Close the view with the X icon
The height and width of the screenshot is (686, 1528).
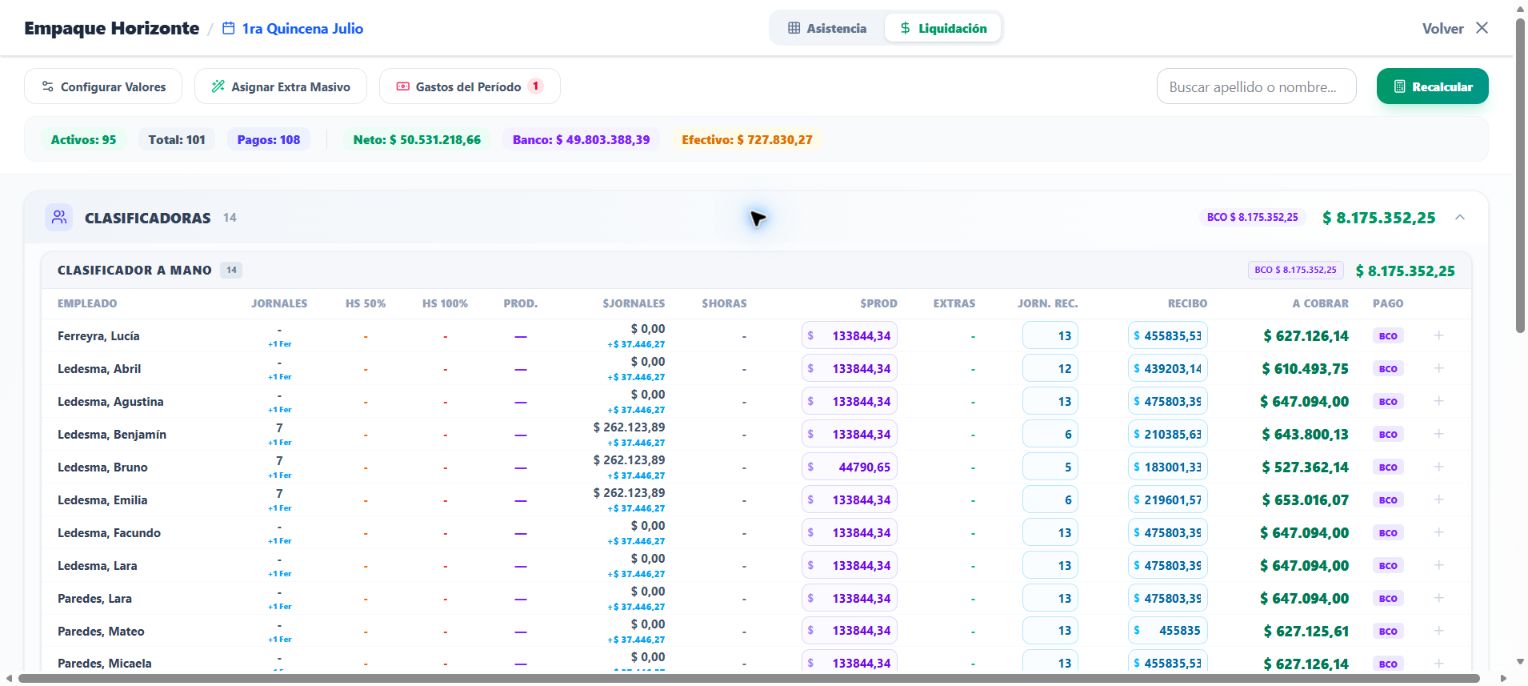[1482, 28]
